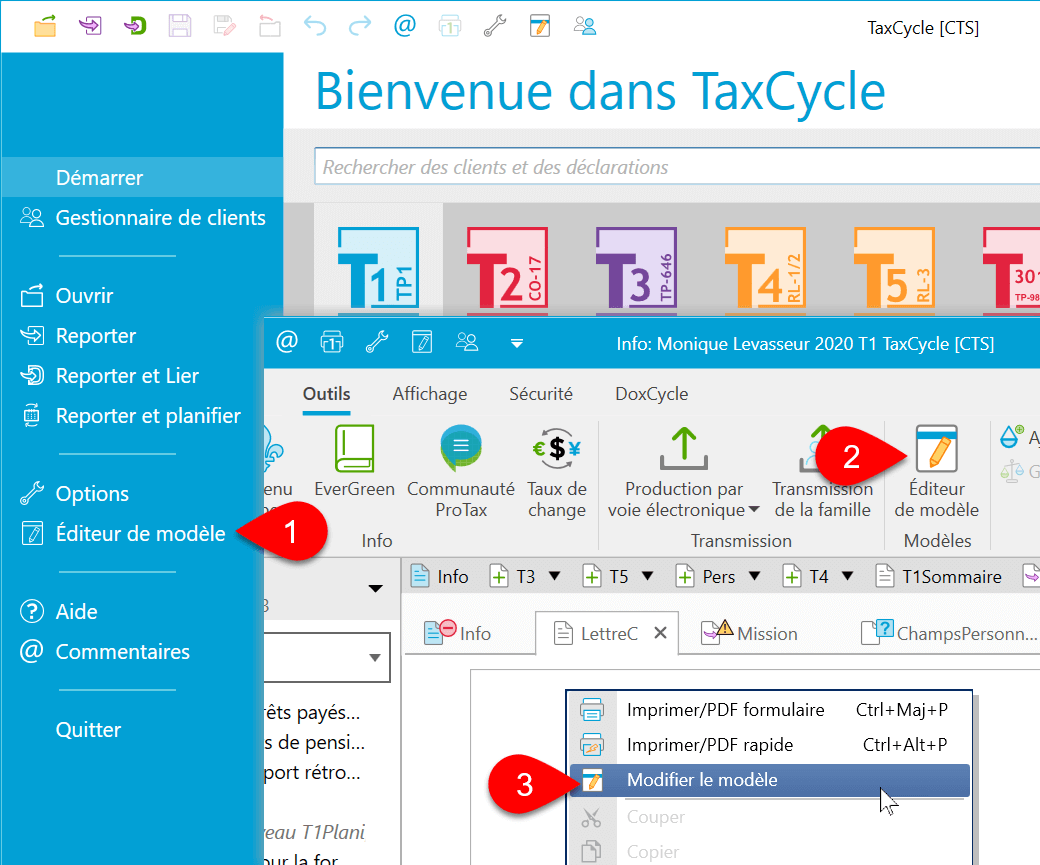The image size is (1040, 865).
Task: Launch Éditeur de modèle from the Modèles ribbon group
Action: click(937, 471)
